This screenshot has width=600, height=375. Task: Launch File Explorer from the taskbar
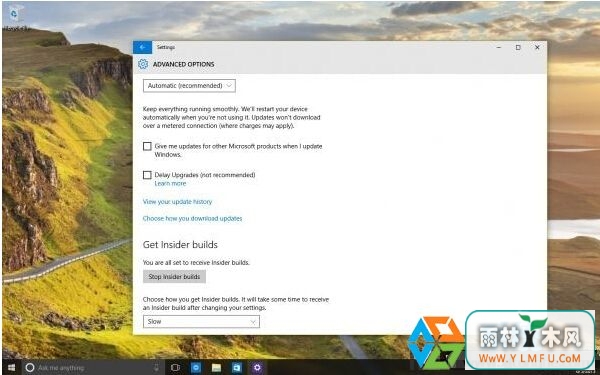pos(216,368)
